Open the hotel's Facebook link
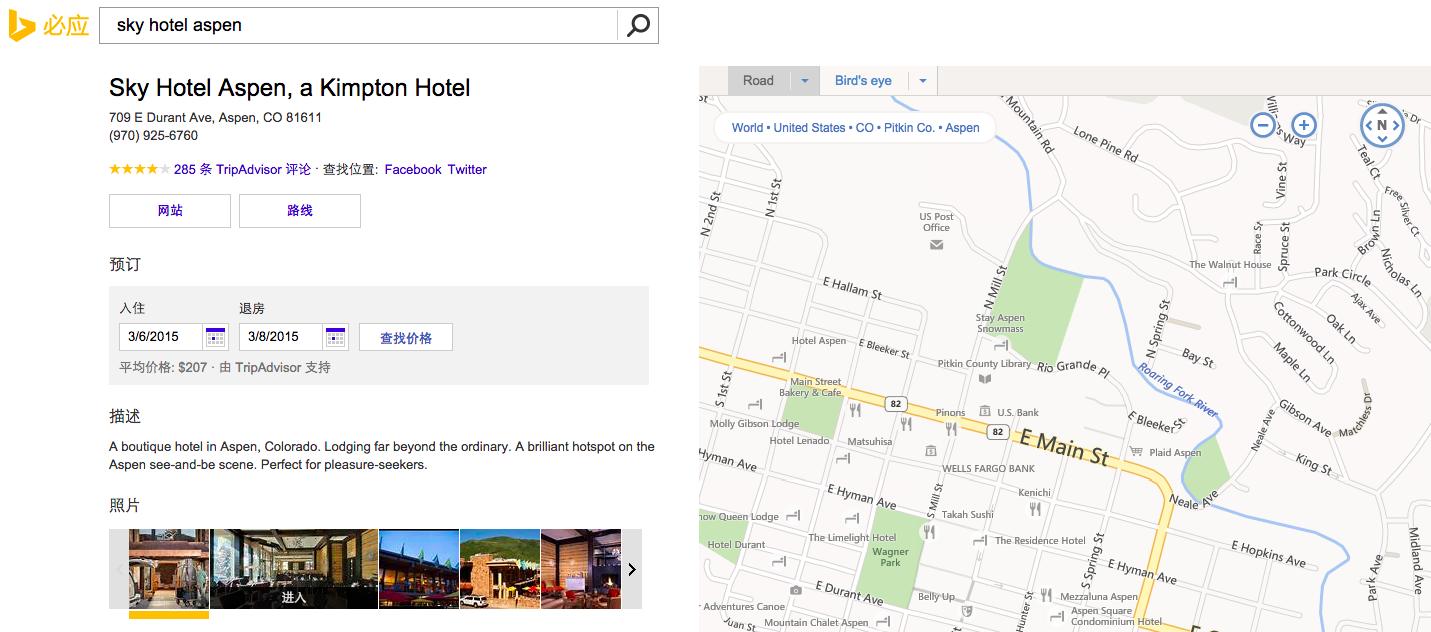 pyautogui.click(x=413, y=169)
